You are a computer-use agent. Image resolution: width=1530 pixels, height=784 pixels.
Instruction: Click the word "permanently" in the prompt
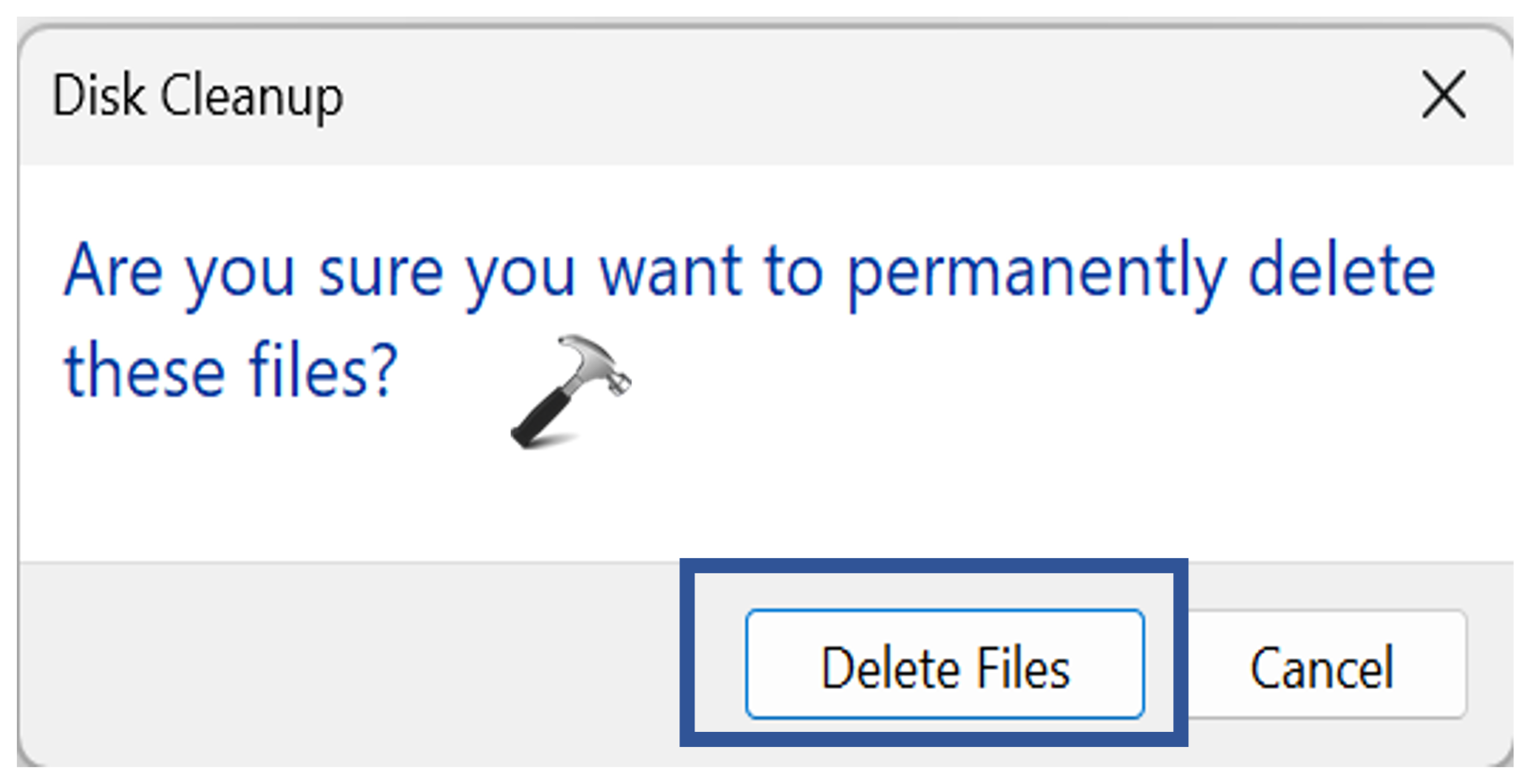pyautogui.click(x=1036, y=272)
